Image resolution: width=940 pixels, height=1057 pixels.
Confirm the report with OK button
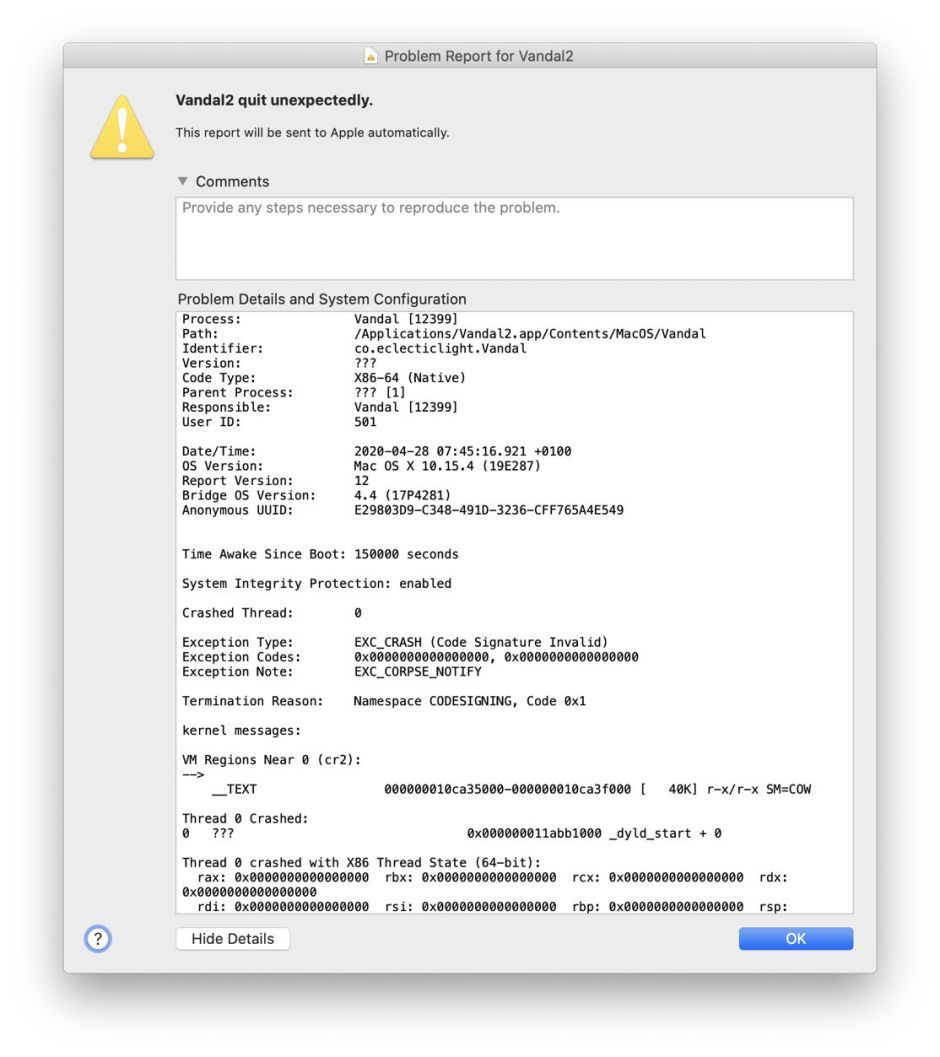coord(795,939)
